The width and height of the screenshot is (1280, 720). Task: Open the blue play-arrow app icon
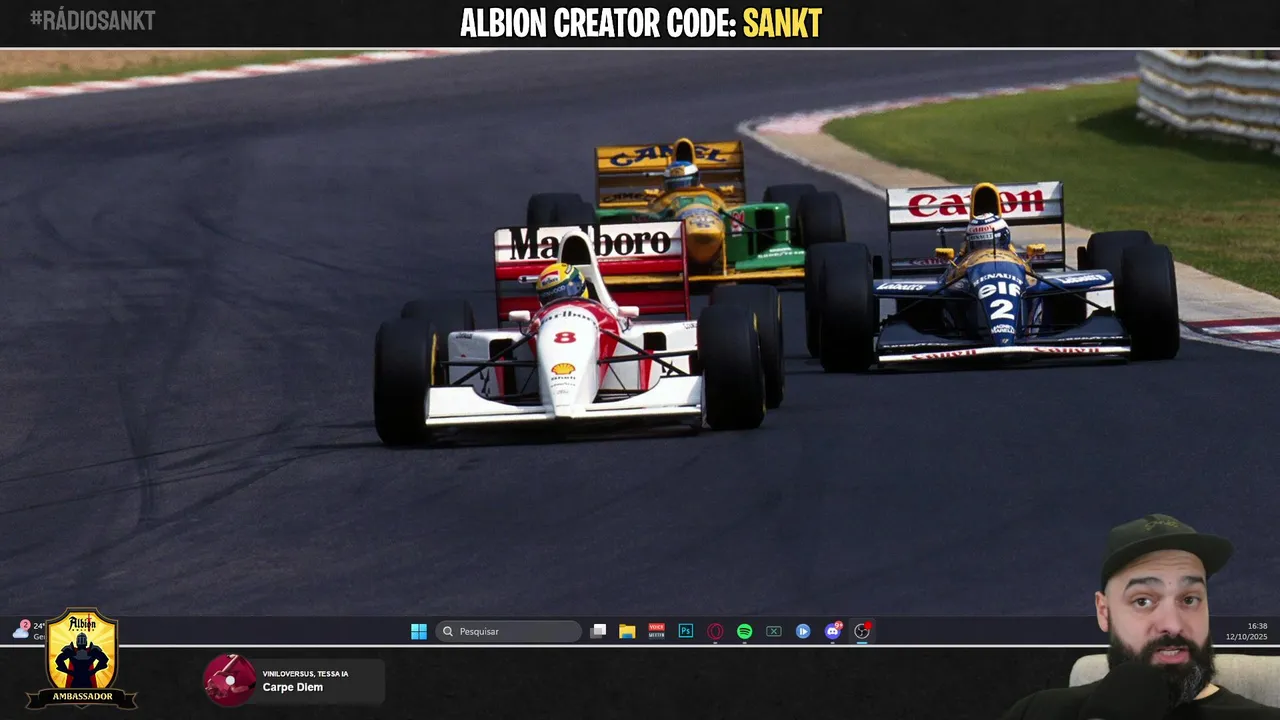803,631
